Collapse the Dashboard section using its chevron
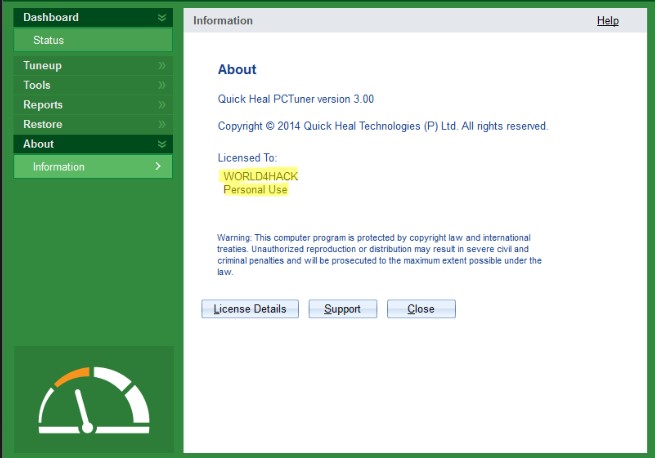Viewport: 655px width, 458px height. [x=162, y=17]
